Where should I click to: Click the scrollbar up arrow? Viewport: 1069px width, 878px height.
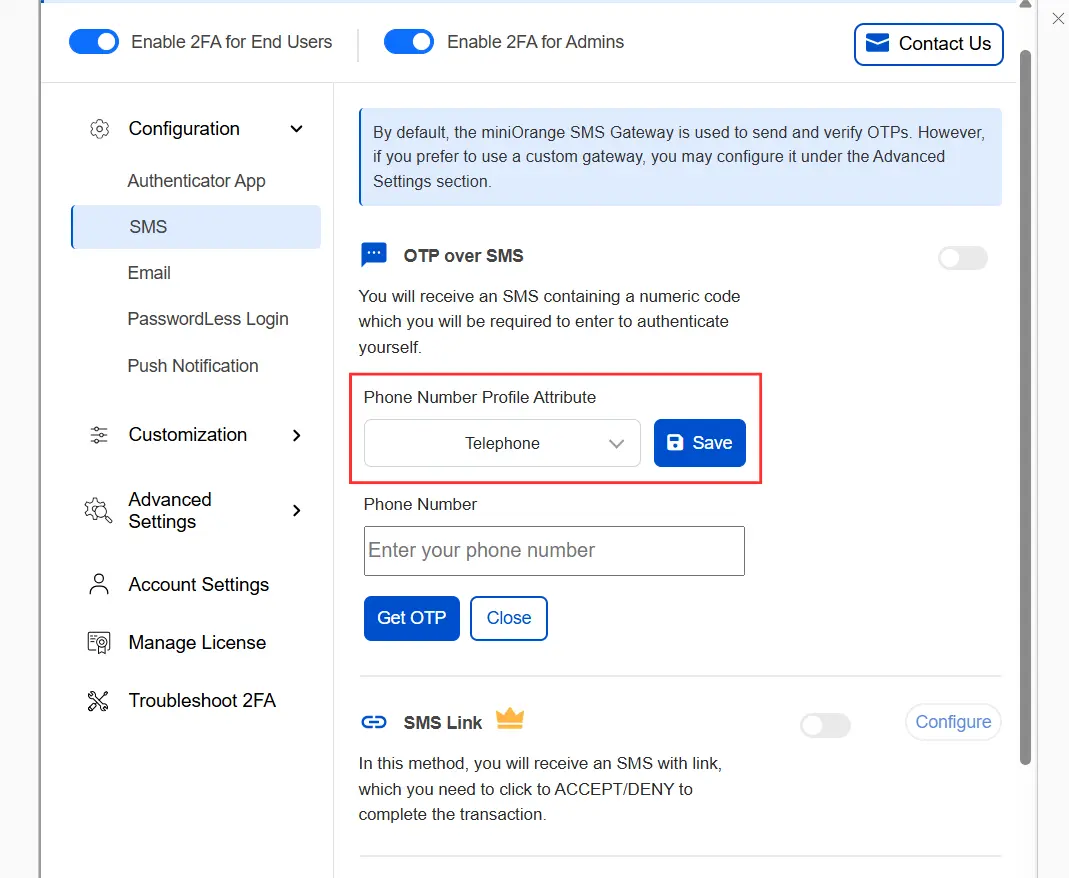(1025, 4)
